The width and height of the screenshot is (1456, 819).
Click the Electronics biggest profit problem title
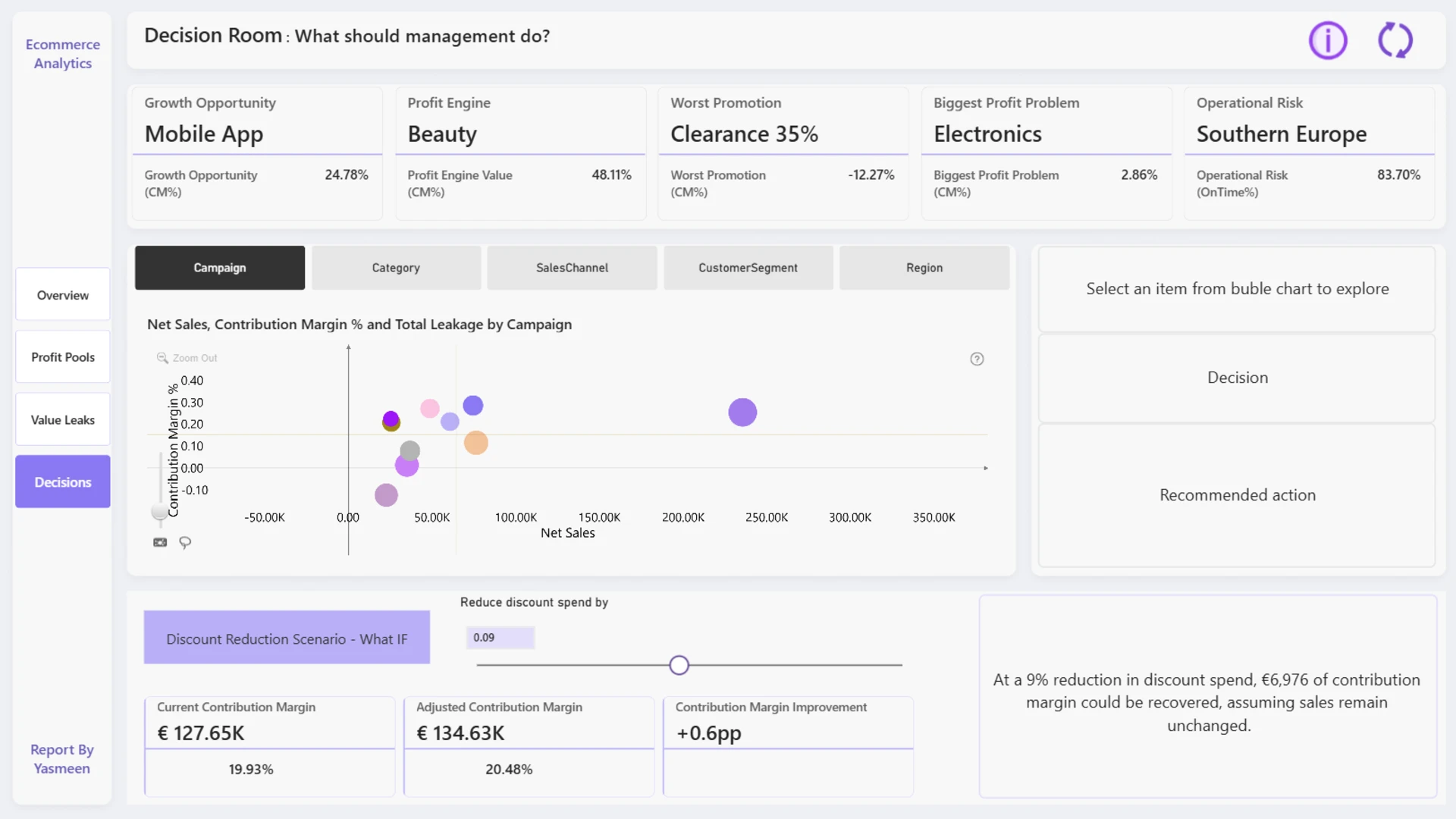click(987, 133)
